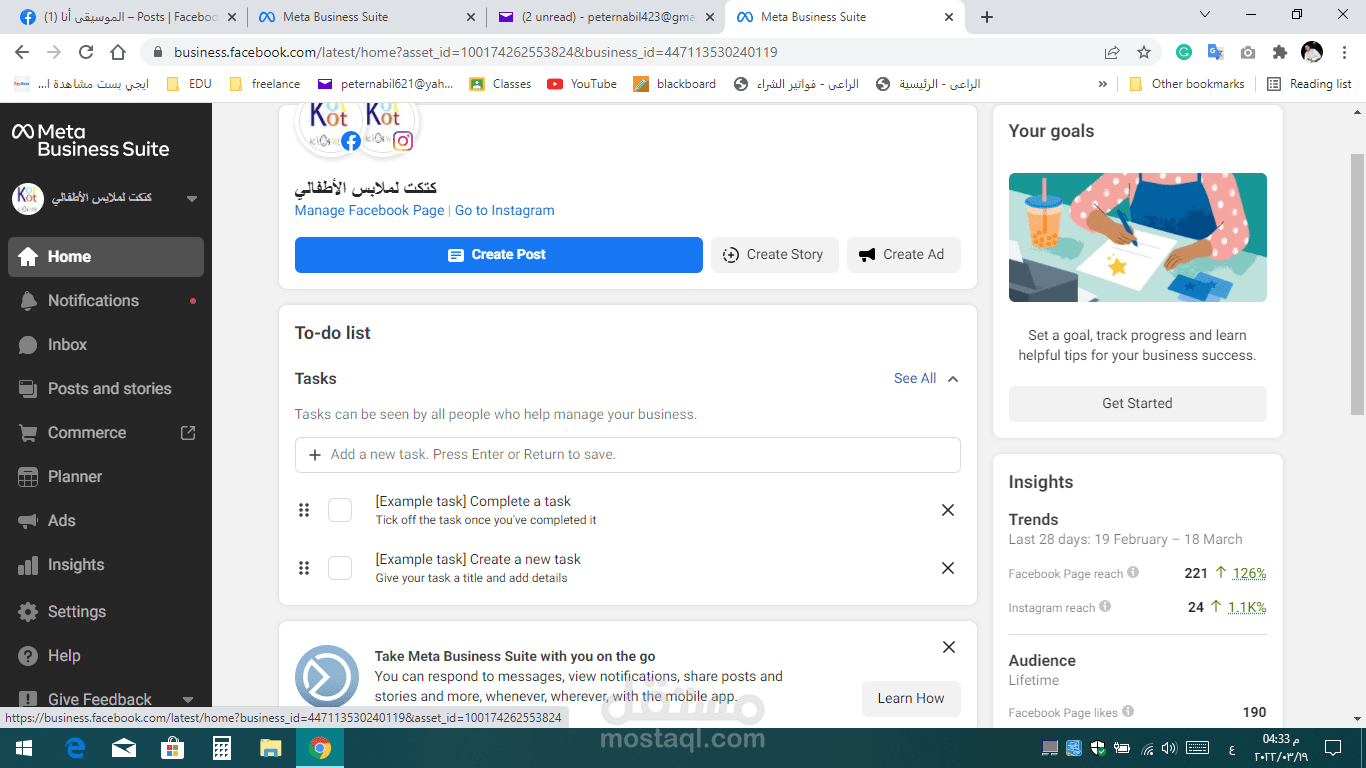Open the Grammarly extension icon
The height and width of the screenshot is (768, 1366).
click(x=1184, y=52)
